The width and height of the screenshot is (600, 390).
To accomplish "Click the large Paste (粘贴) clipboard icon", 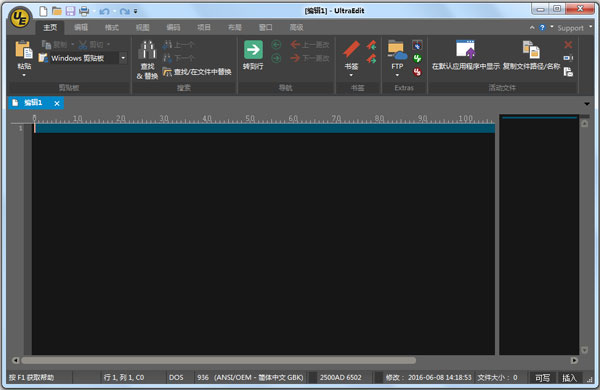I will coord(24,50).
